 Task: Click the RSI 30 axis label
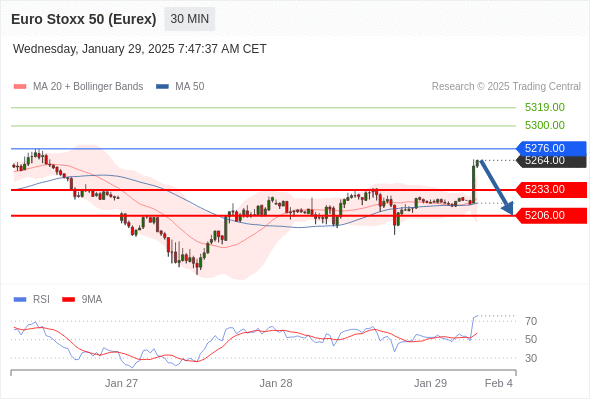pyautogui.click(x=531, y=358)
